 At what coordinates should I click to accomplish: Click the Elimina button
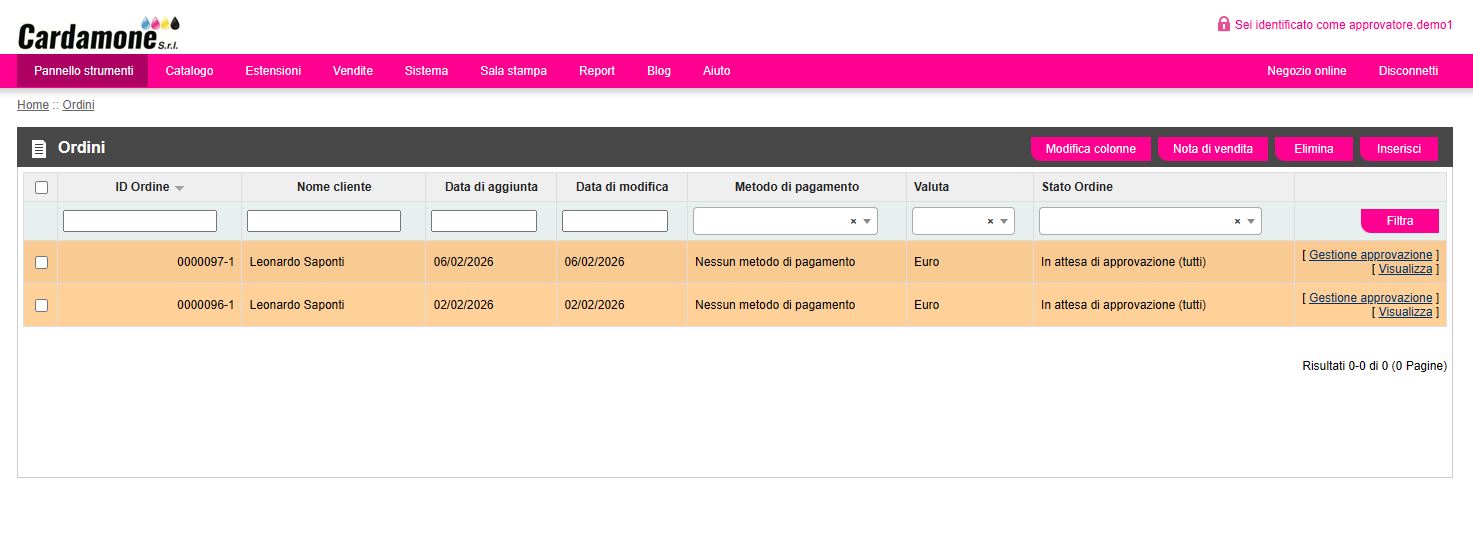coord(1314,149)
